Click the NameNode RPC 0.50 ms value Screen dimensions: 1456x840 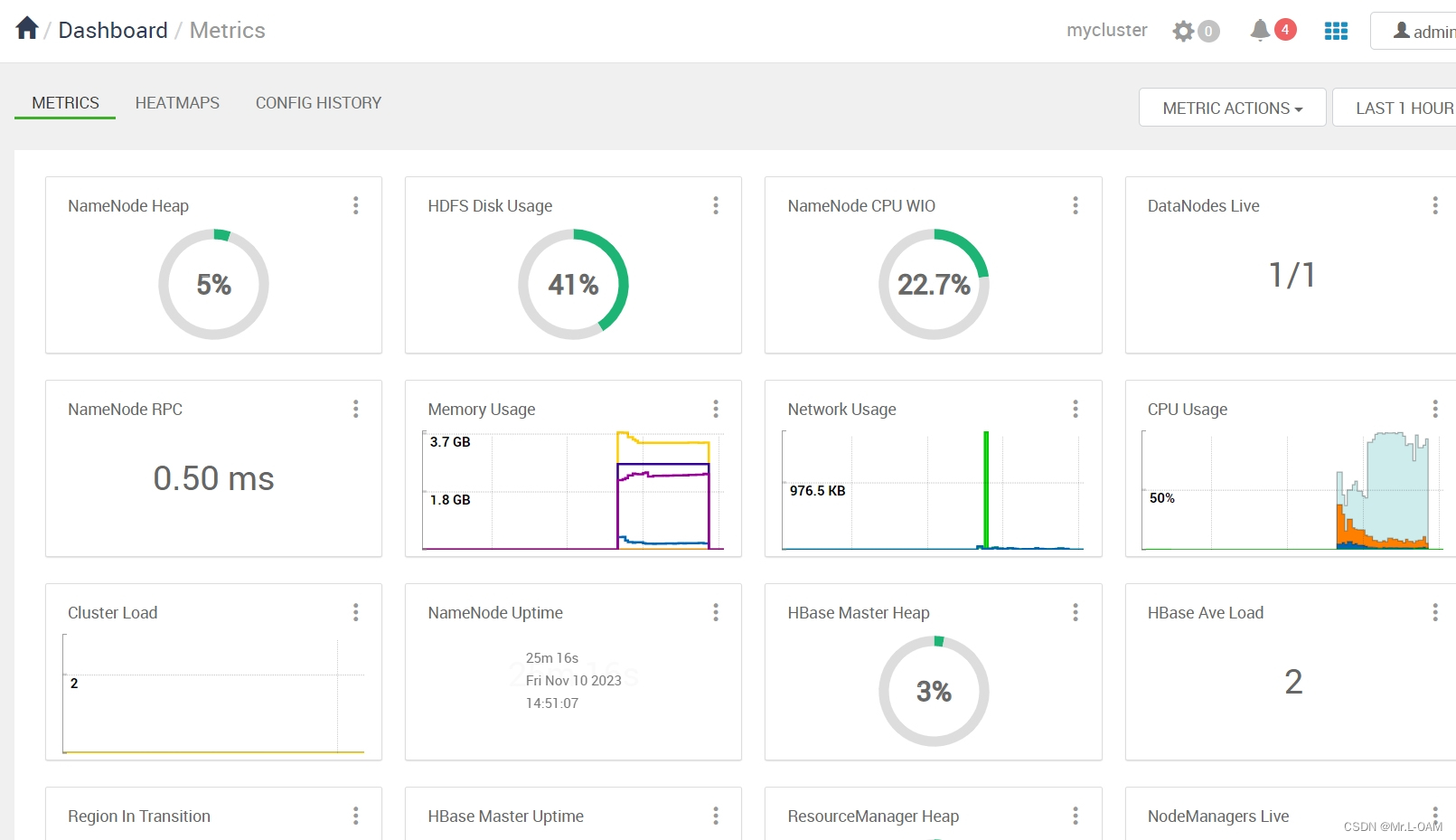point(213,478)
